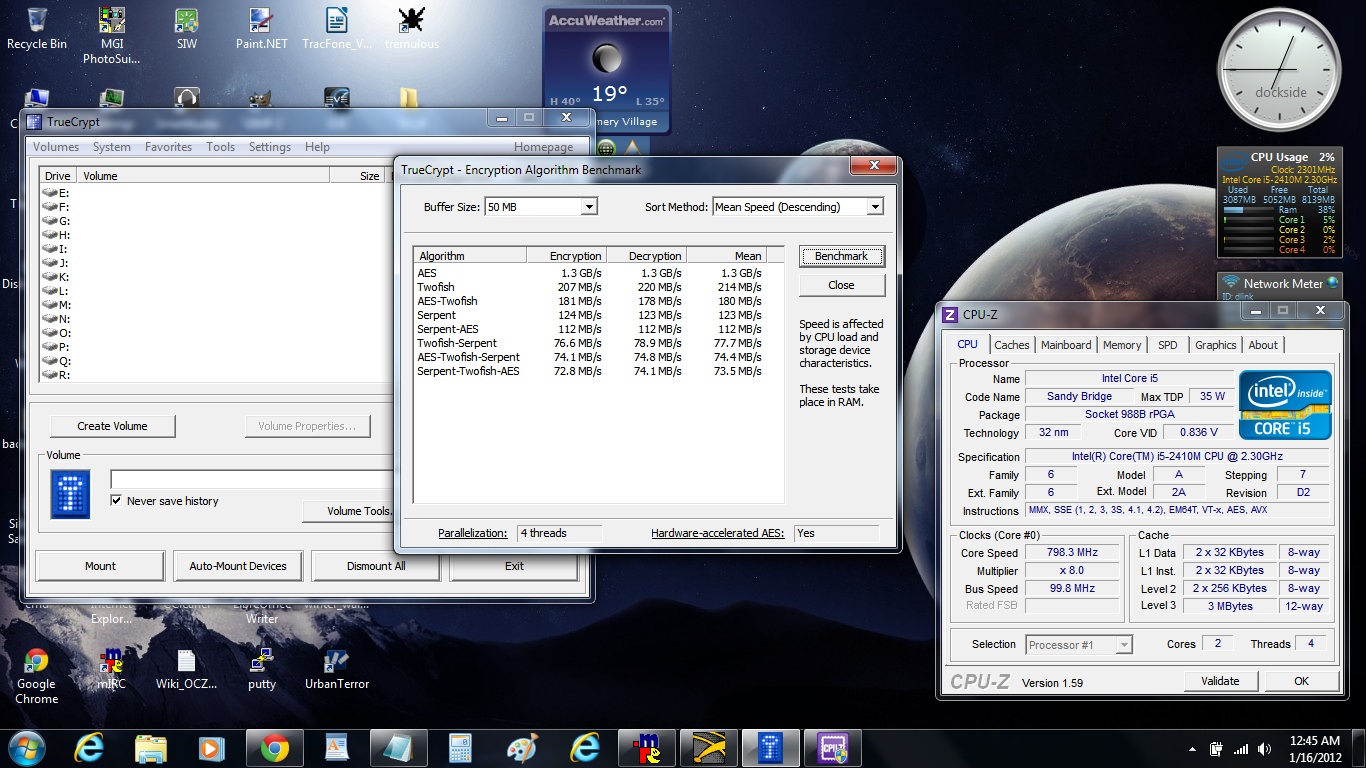Open the Sort Method dropdown
Screen dimensions: 1366x768
coord(875,207)
